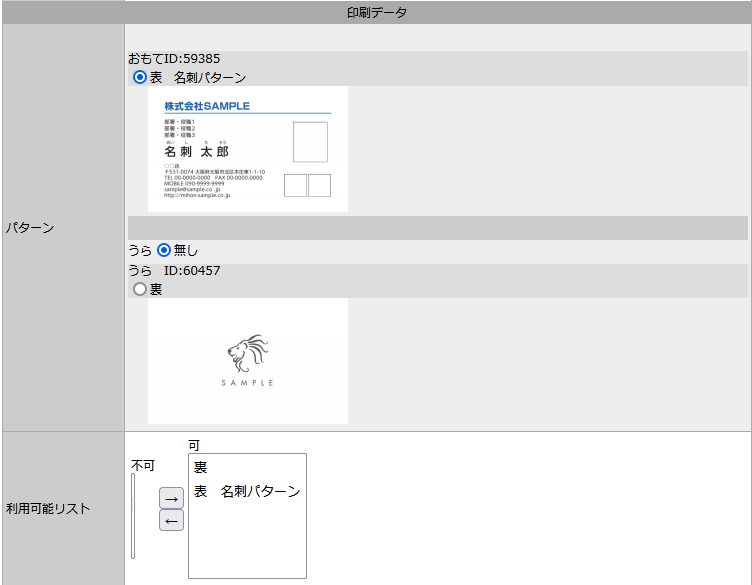Click 株式会社SAMPLE heading on card preview

207,106
